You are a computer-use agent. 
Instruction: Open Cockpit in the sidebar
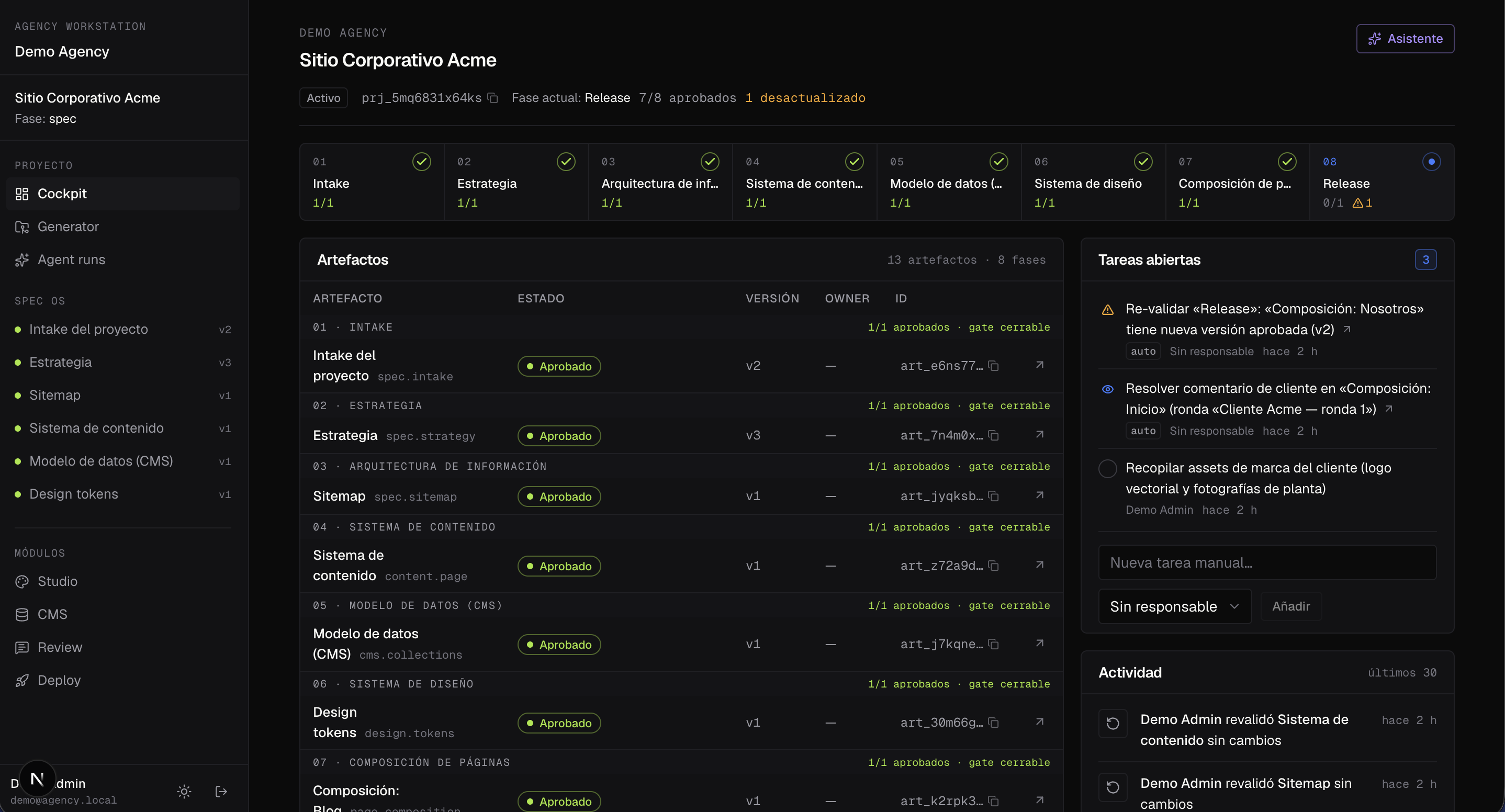pyautogui.click(x=123, y=194)
